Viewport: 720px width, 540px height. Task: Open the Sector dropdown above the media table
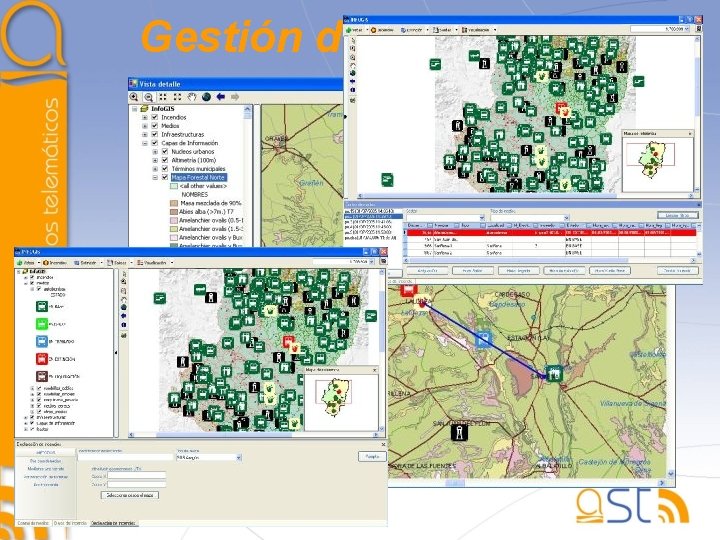tap(482, 218)
